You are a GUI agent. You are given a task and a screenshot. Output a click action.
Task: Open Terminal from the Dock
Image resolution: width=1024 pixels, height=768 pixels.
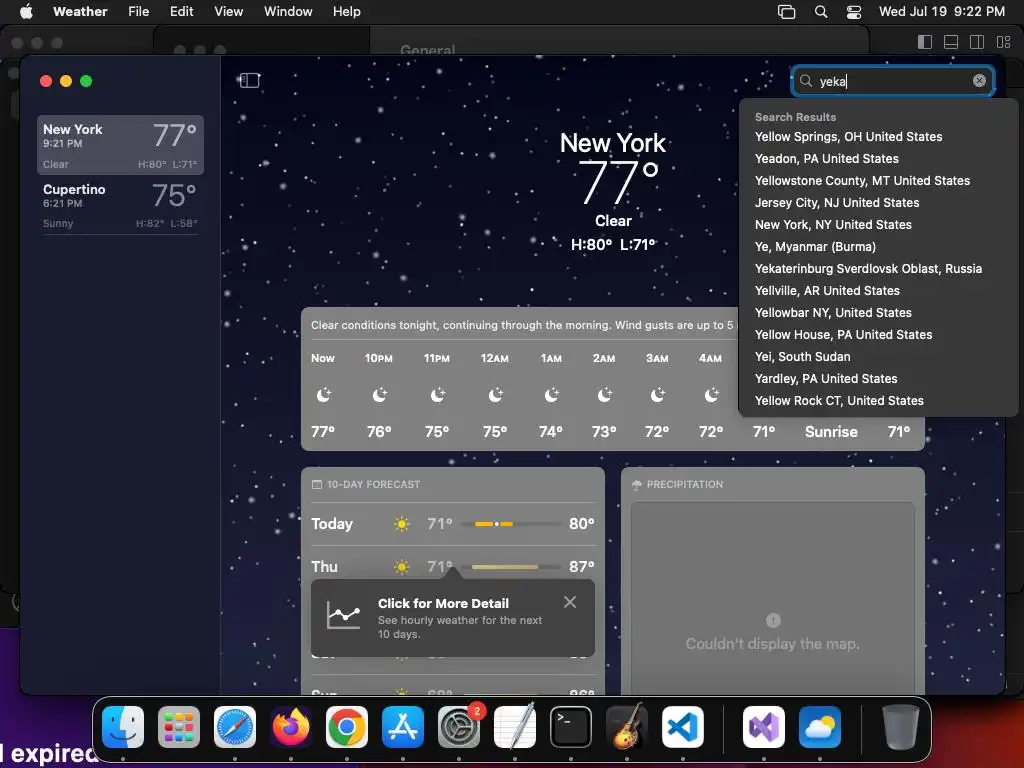tap(571, 727)
